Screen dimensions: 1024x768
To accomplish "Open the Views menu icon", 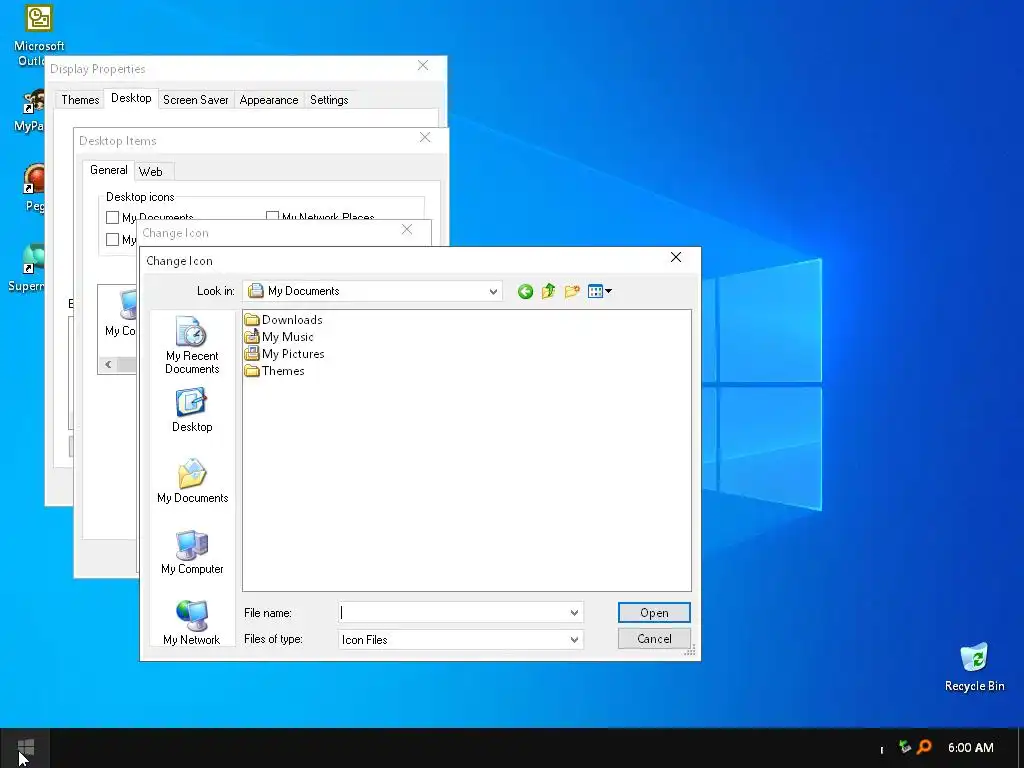I will 600,291.
